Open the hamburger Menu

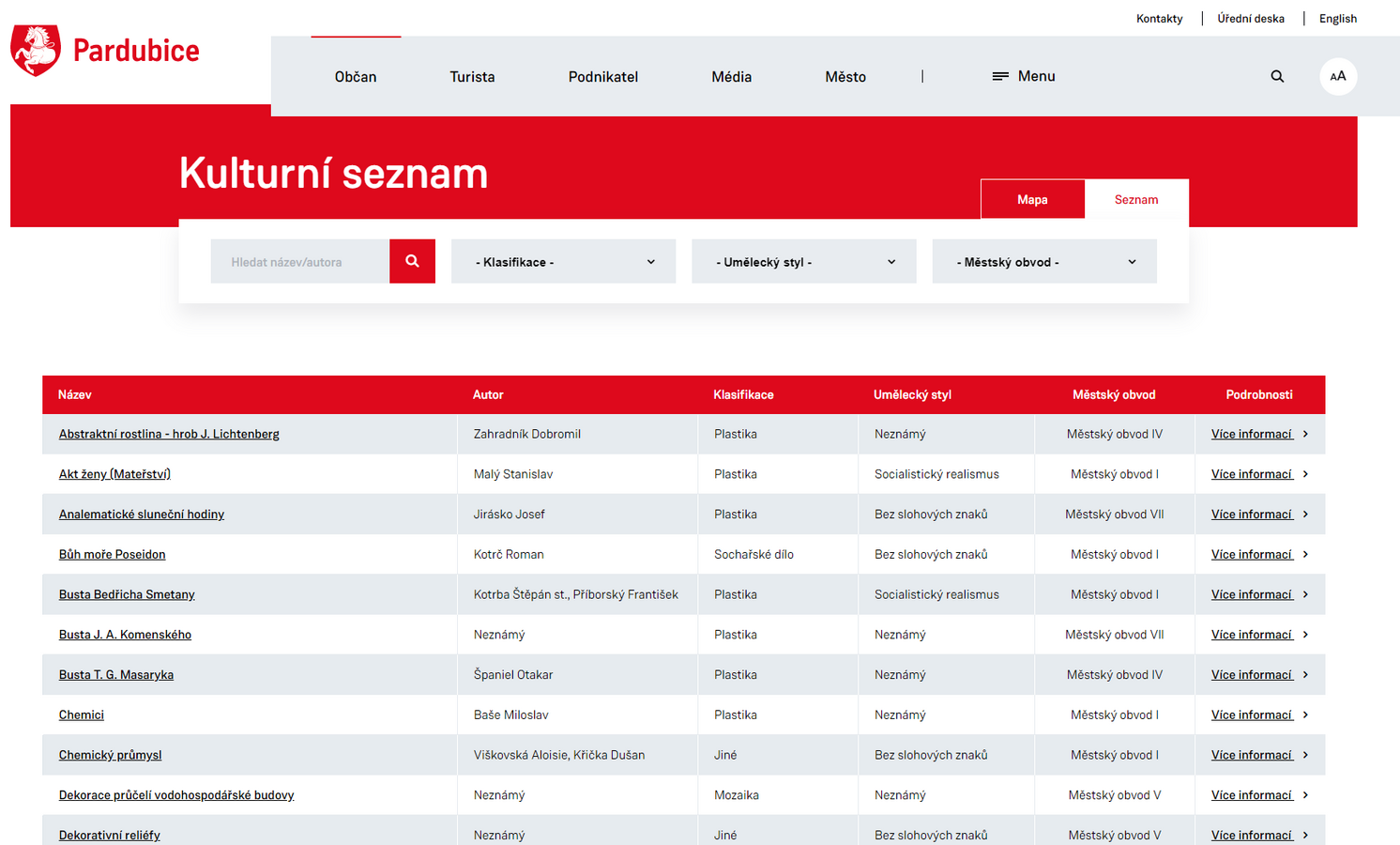pos(1024,76)
